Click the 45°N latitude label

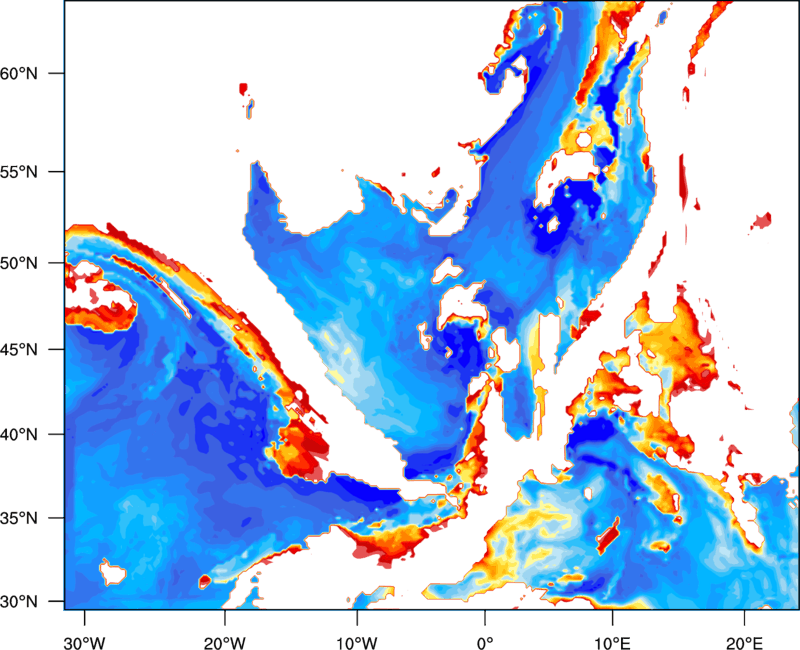click(19, 349)
